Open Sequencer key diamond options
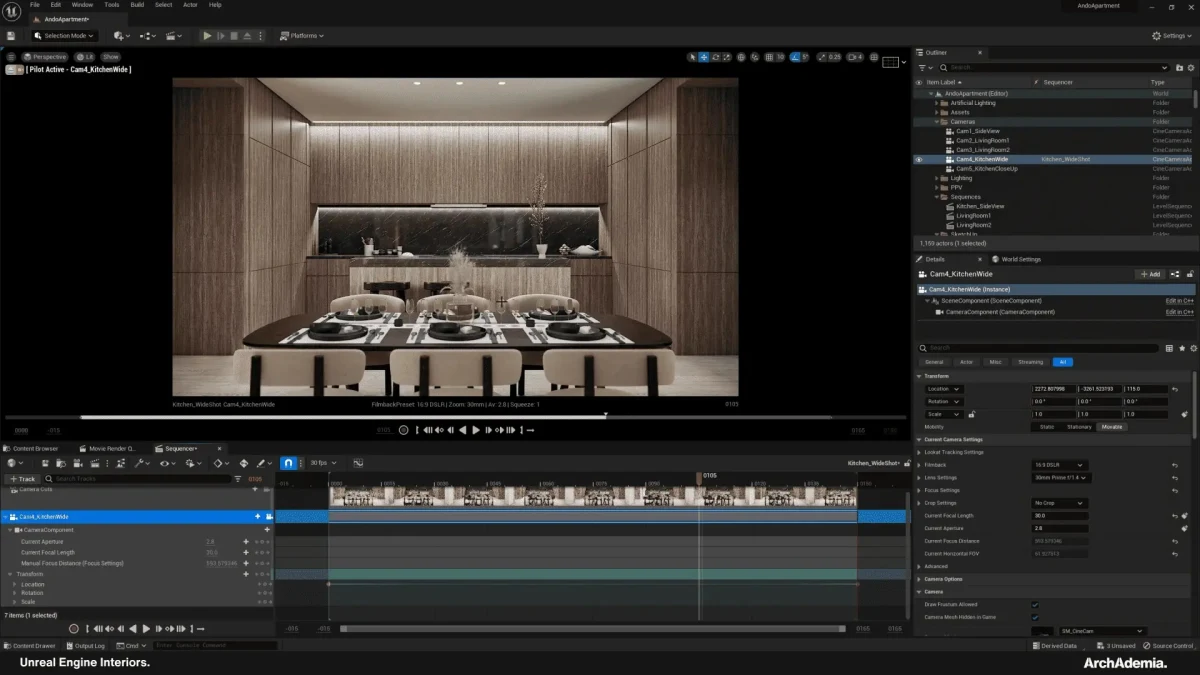Image resolution: width=1200 pixels, height=675 pixels. tap(219, 464)
